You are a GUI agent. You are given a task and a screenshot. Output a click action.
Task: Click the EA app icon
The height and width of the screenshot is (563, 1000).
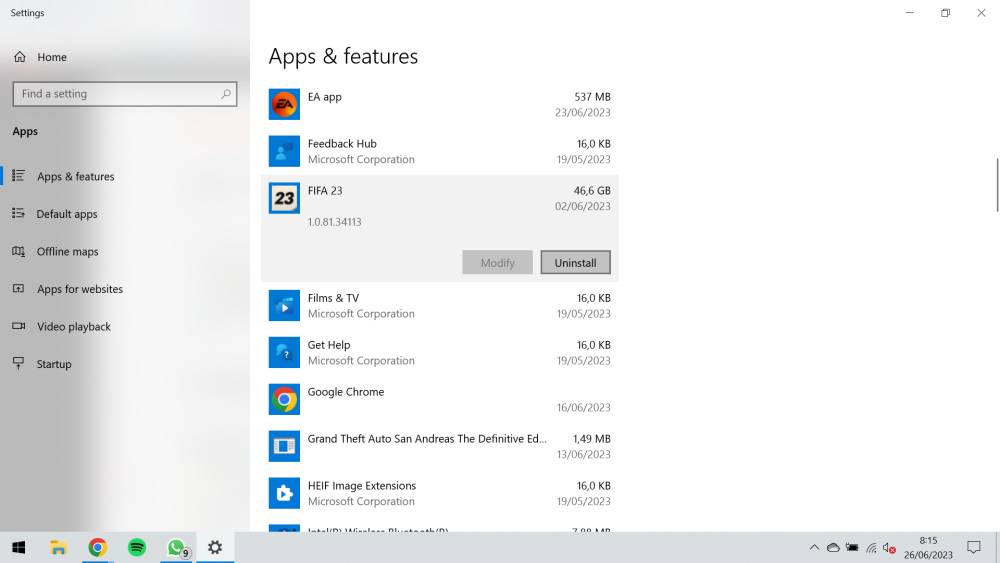tap(284, 105)
